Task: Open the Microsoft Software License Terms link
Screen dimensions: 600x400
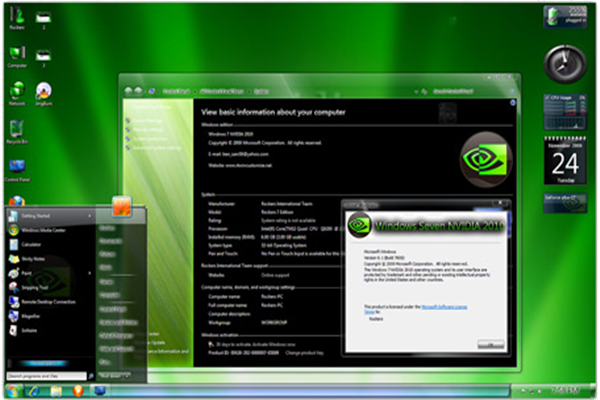Action: click(x=444, y=307)
